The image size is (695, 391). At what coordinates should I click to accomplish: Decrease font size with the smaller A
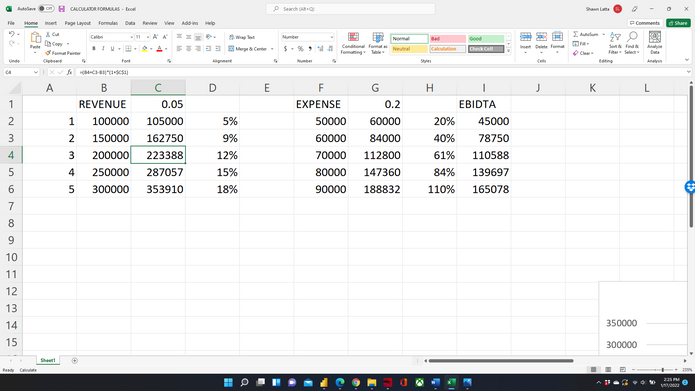tap(165, 37)
